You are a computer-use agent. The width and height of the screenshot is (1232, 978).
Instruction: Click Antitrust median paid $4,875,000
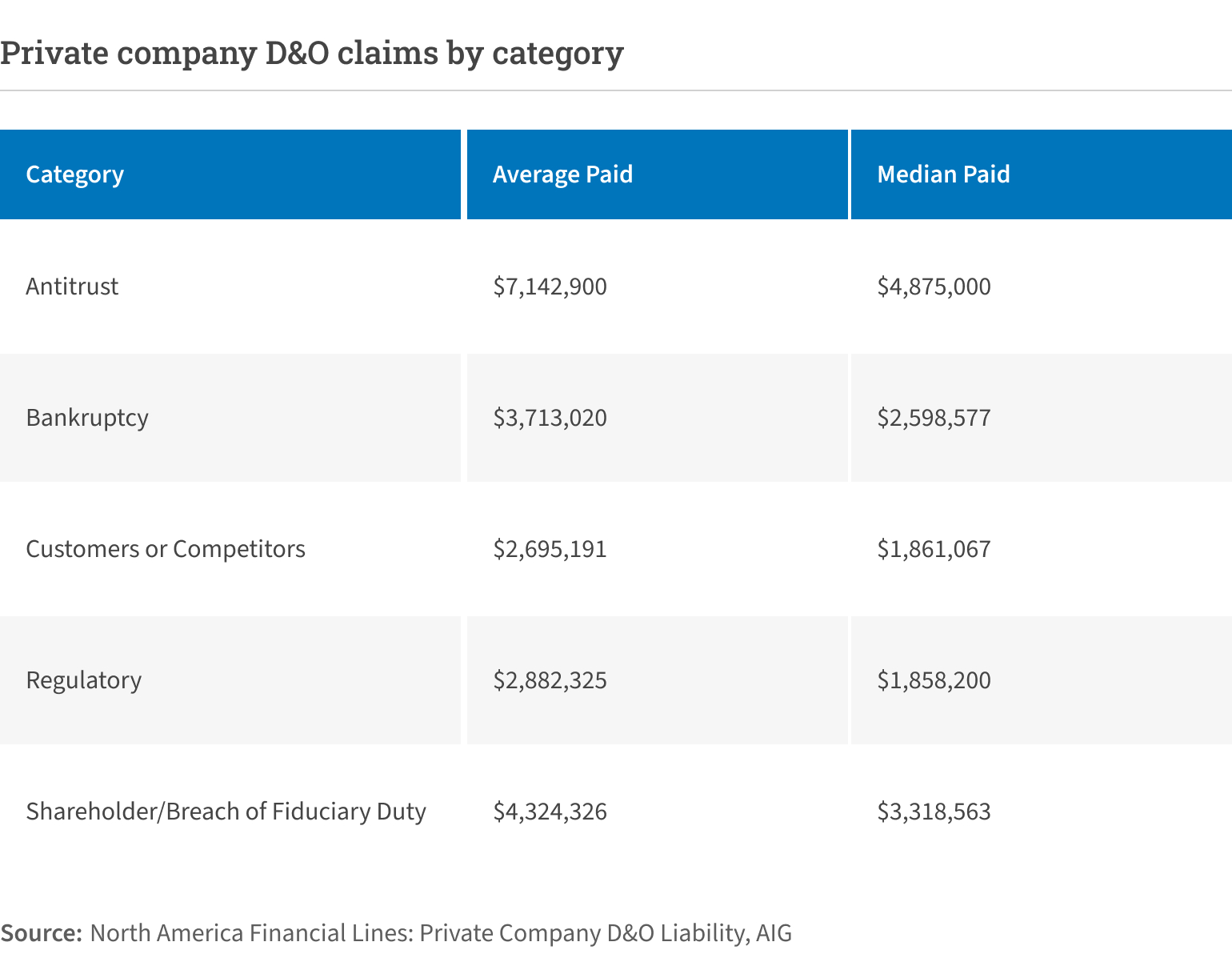(934, 287)
